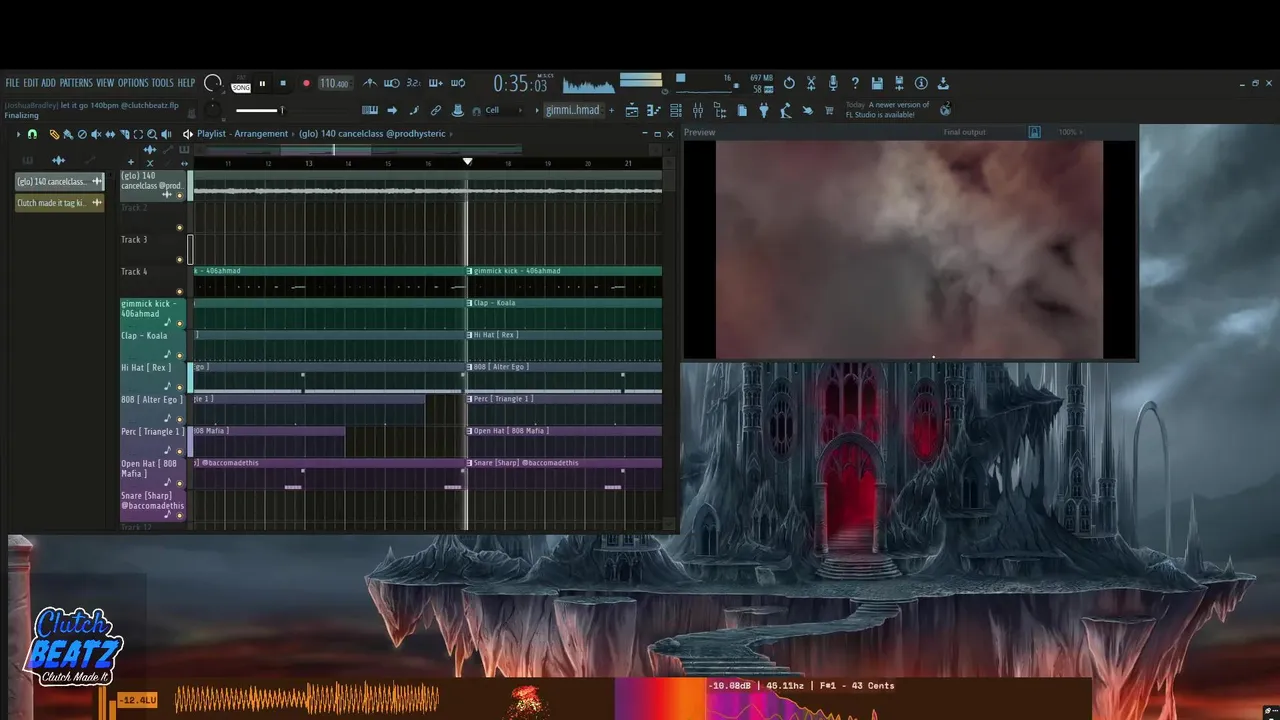This screenshot has height=720, width=1280.
Task: Open the playlist options arrow menu
Action: [x=18, y=134]
